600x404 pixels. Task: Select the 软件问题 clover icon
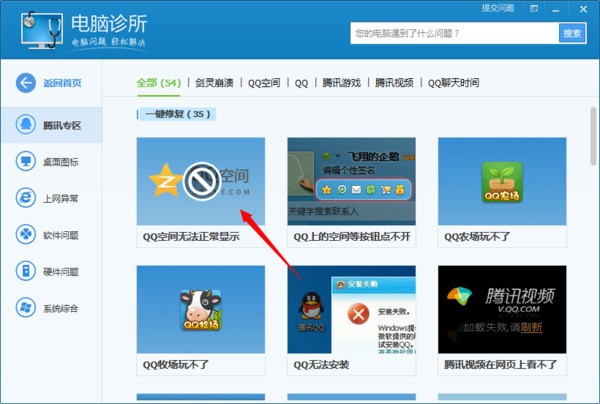(x=26, y=234)
